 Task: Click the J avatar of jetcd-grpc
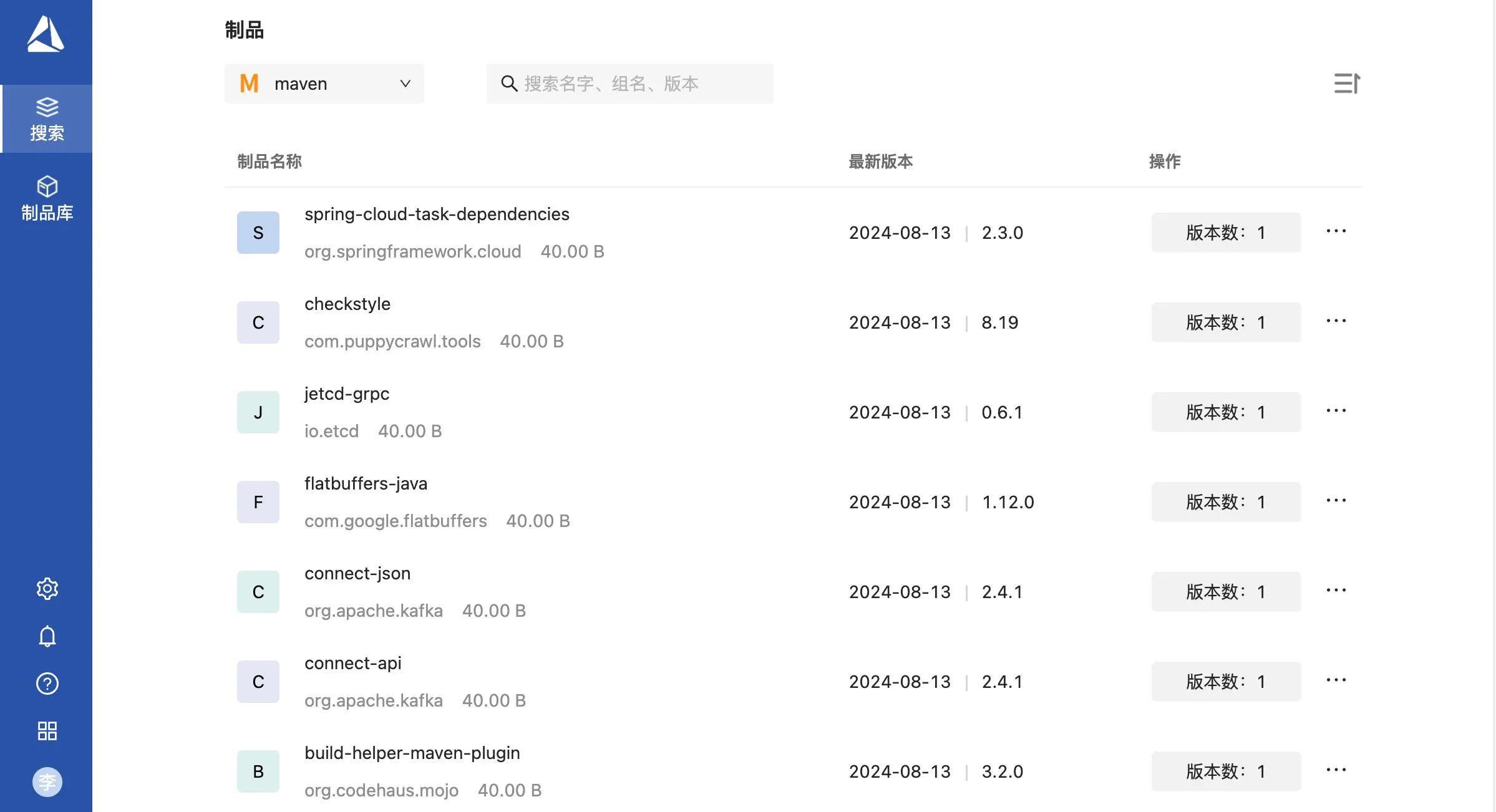click(x=258, y=412)
